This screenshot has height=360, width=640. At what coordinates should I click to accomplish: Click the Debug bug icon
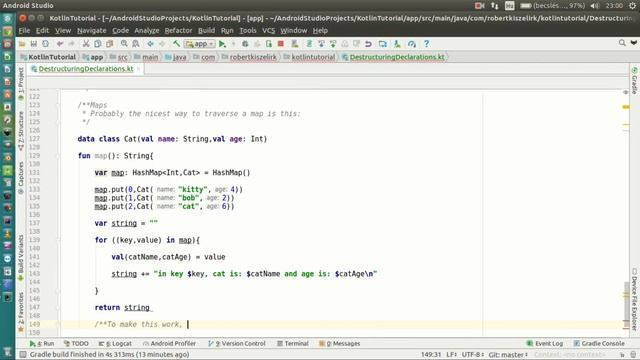(x=245, y=44)
